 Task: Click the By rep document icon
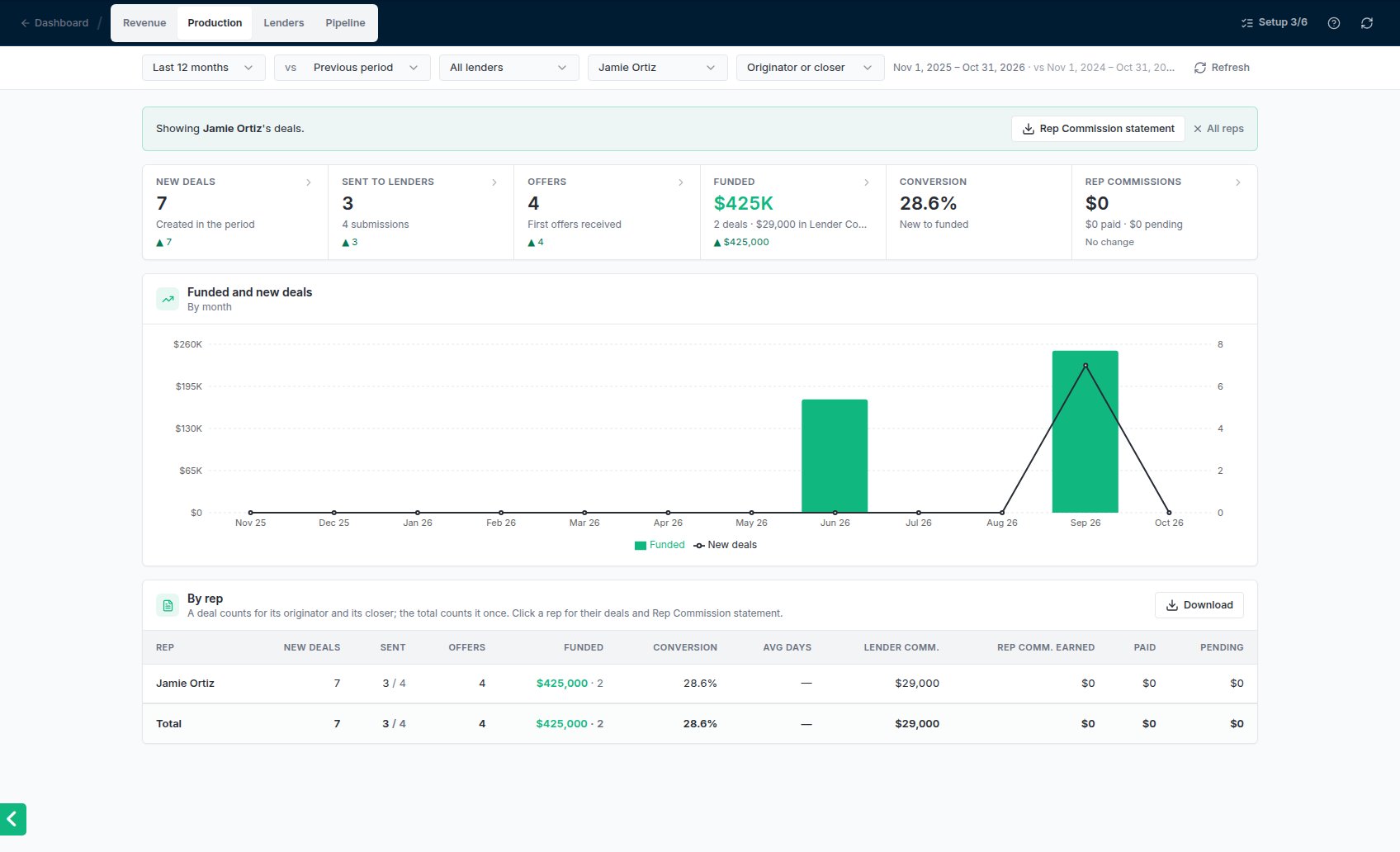(x=168, y=605)
